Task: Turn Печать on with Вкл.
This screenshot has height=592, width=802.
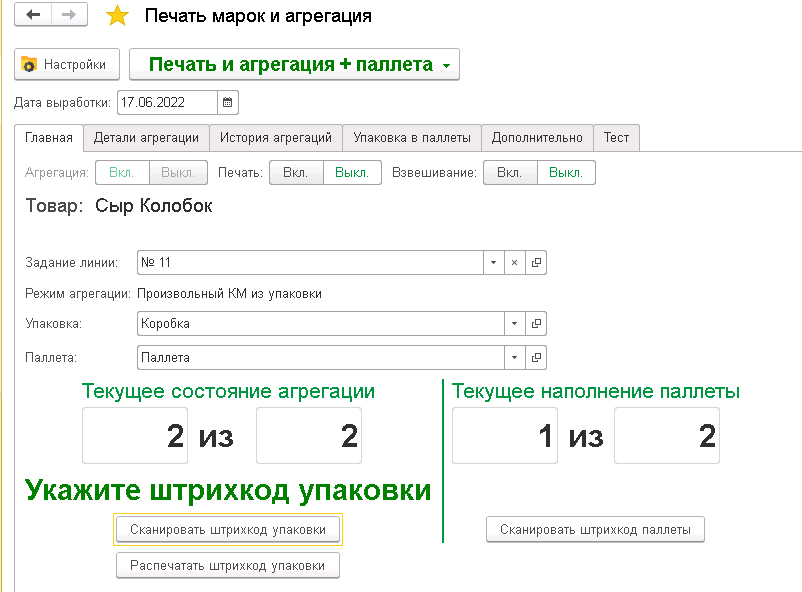Action: coord(296,172)
